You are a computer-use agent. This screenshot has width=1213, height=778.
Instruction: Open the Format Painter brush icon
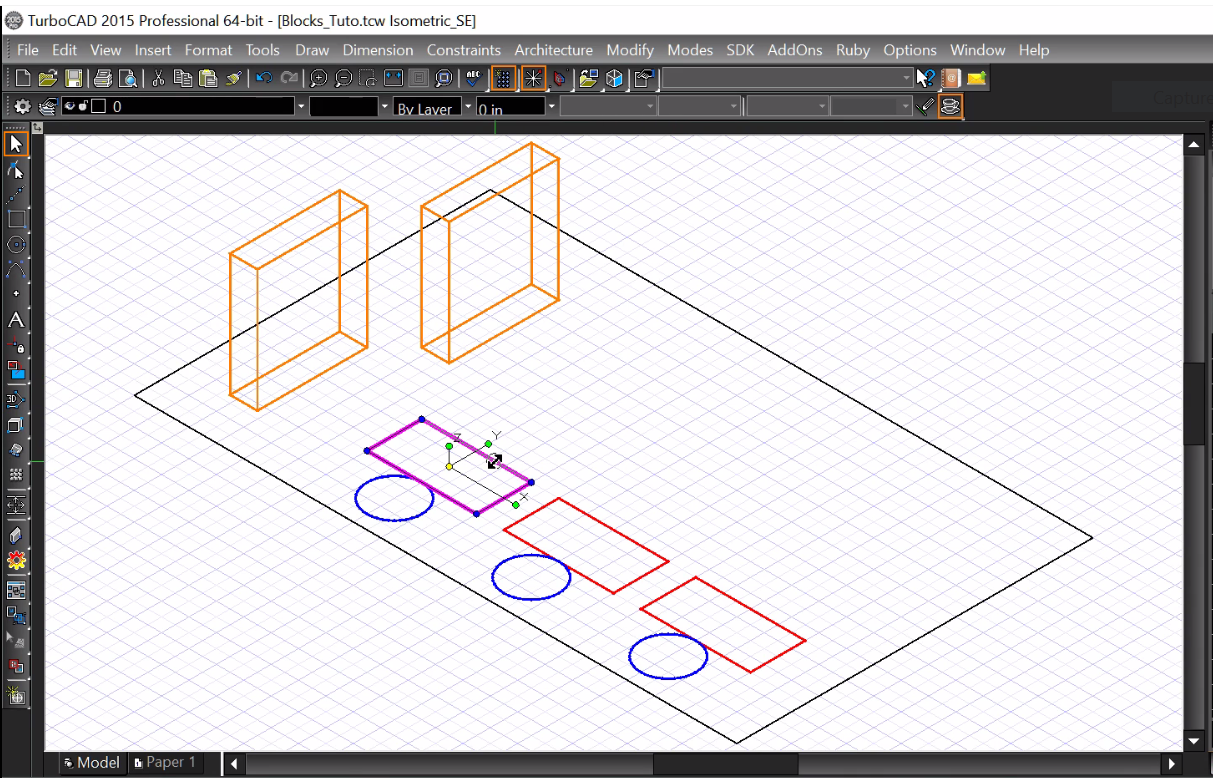coord(233,77)
